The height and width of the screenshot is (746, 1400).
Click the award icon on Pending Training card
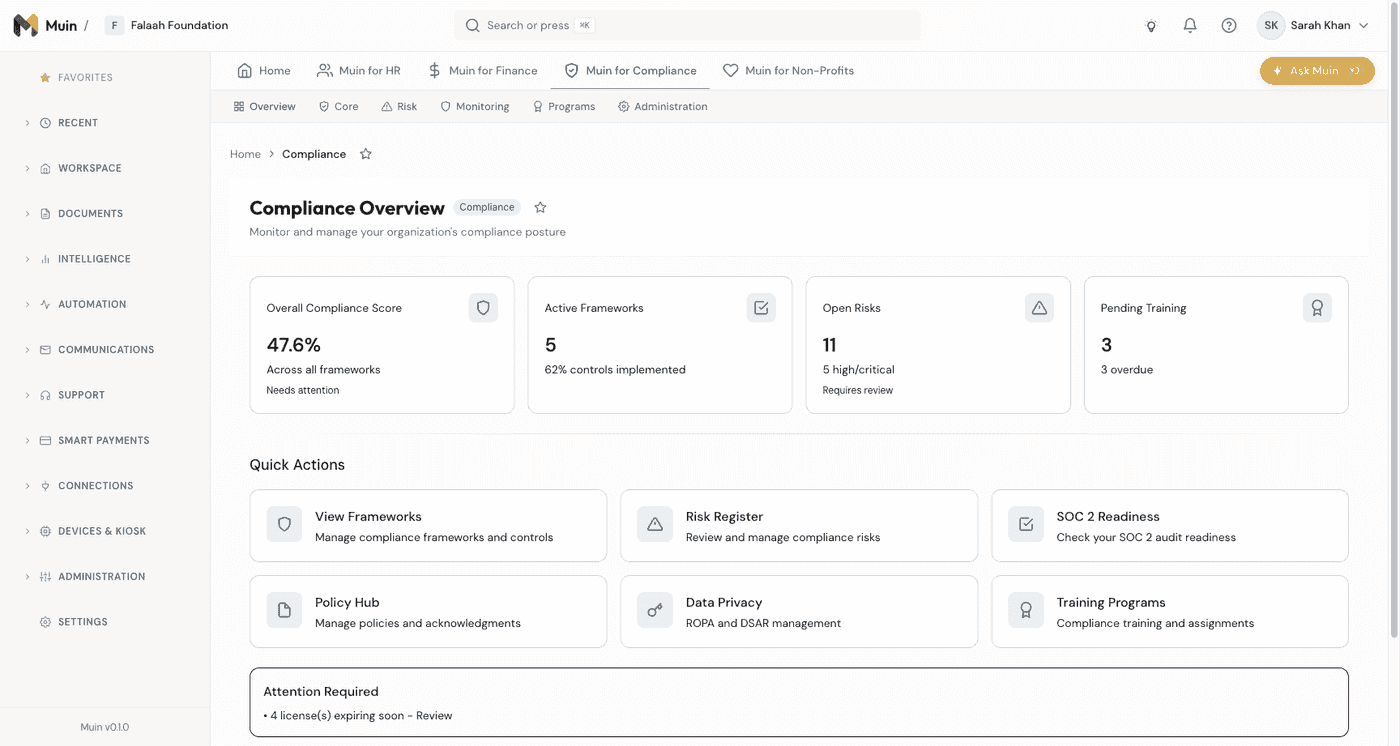tap(1317, 308)
